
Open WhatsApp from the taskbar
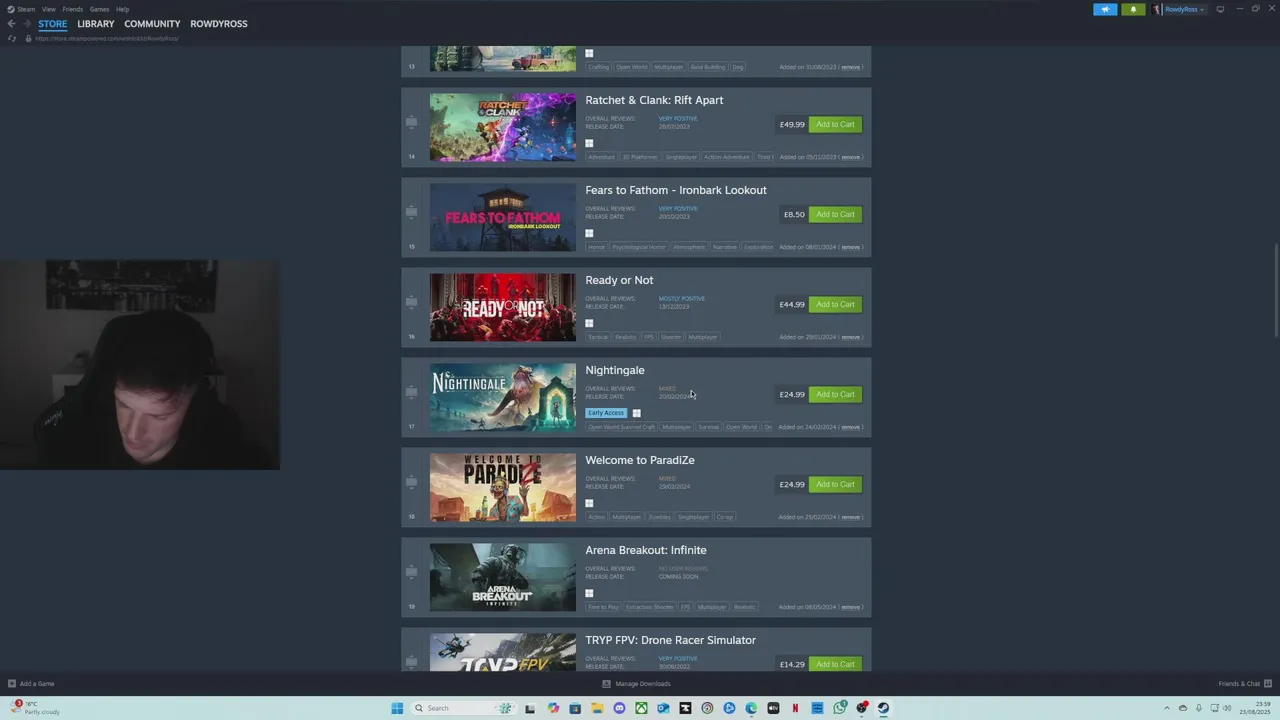pyautogui.click(x=839, y=708)
